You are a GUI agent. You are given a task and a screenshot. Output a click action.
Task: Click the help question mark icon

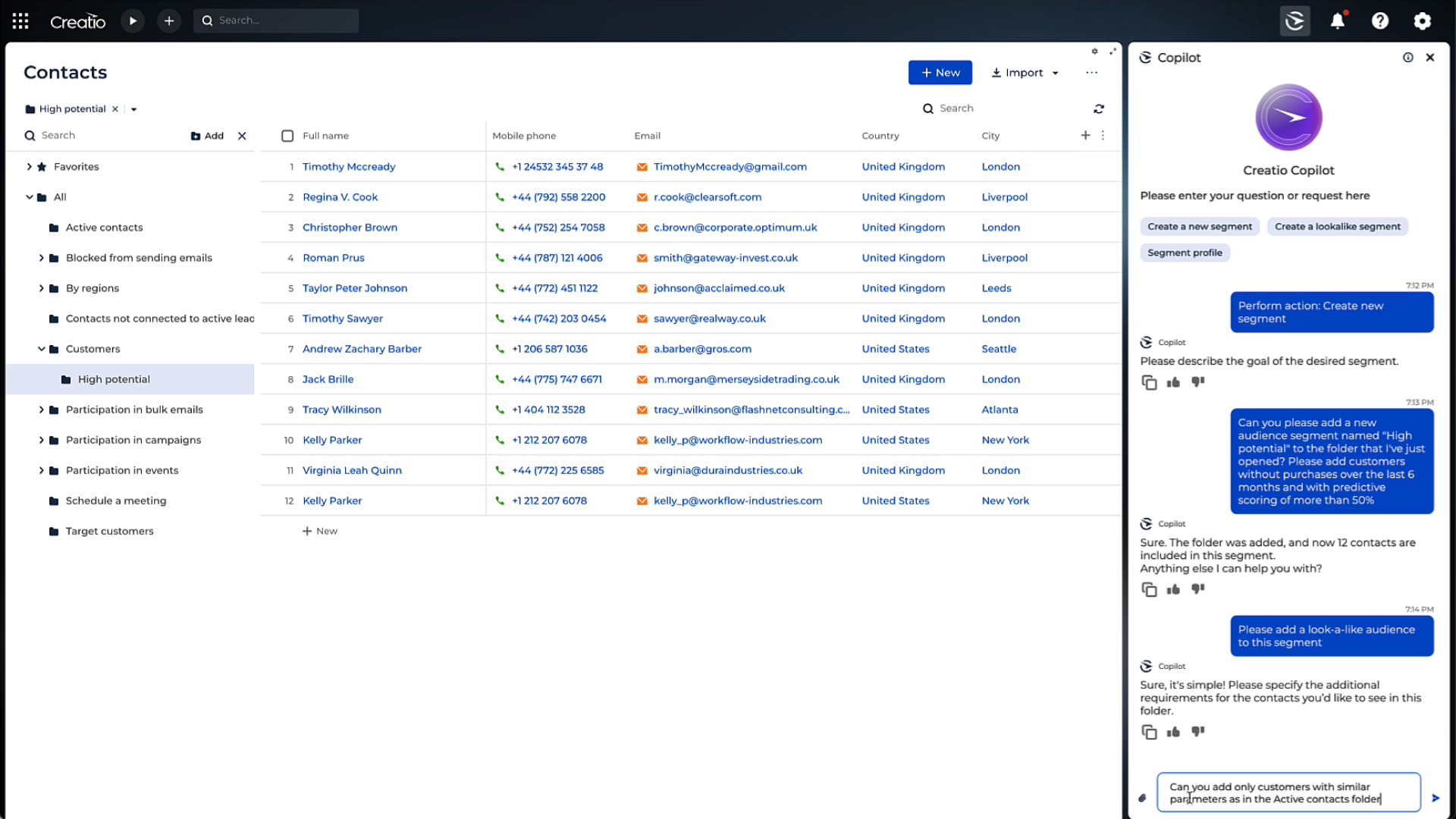[1380, 21]
